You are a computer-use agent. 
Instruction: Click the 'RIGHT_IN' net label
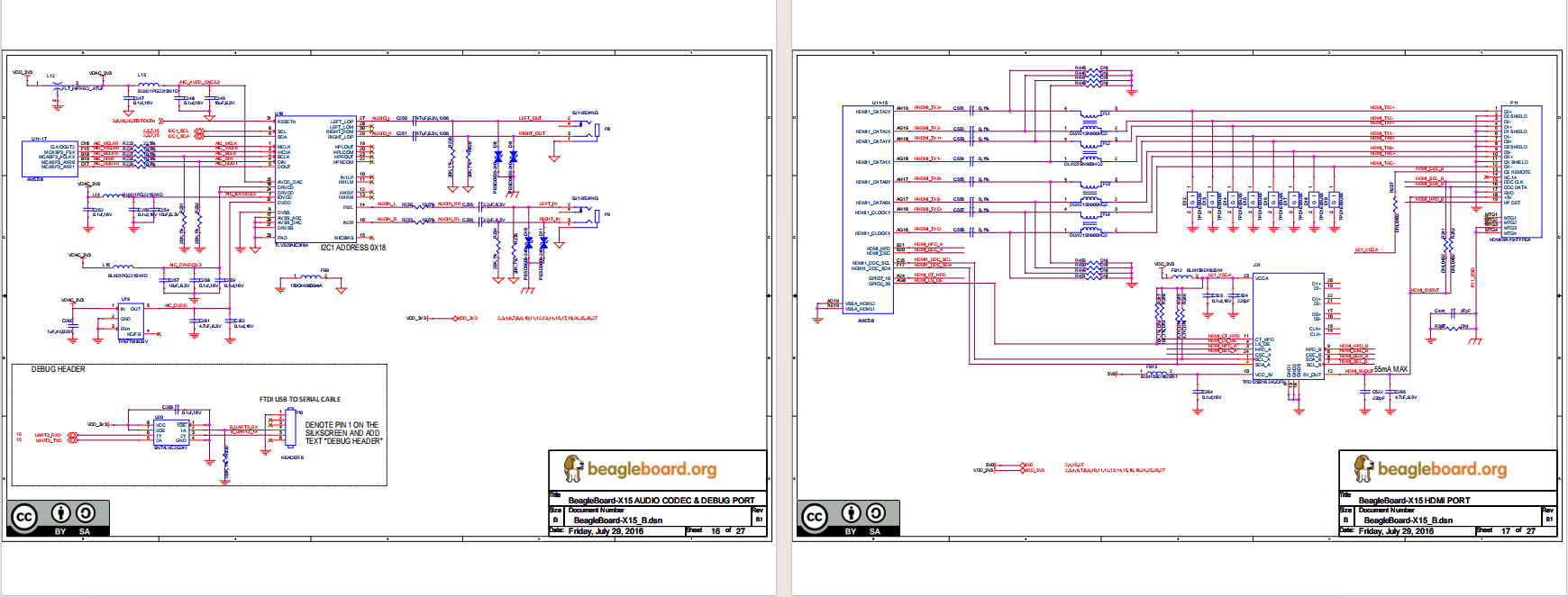coord(550,219)
